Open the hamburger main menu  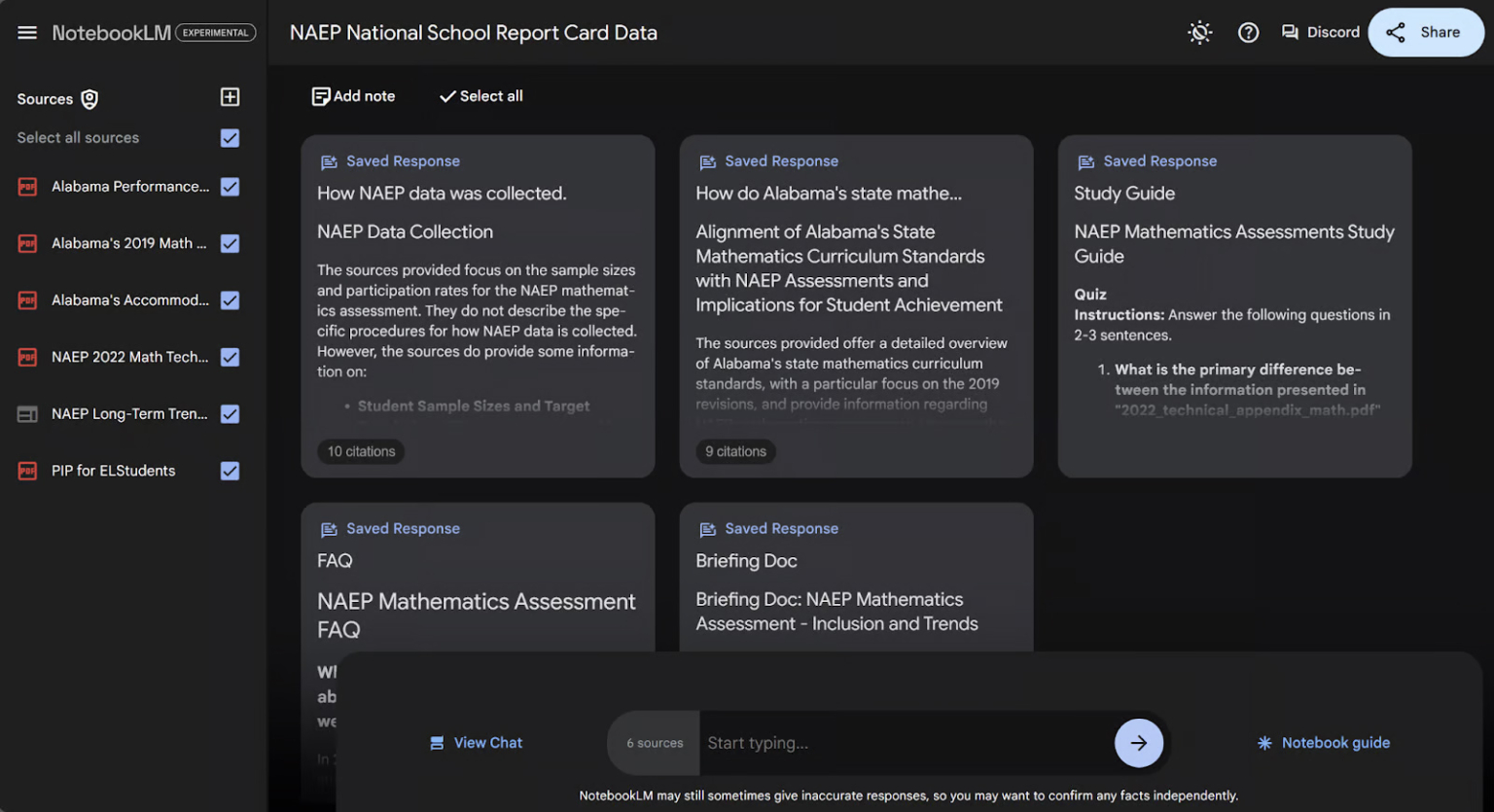[x=27, y=33]
